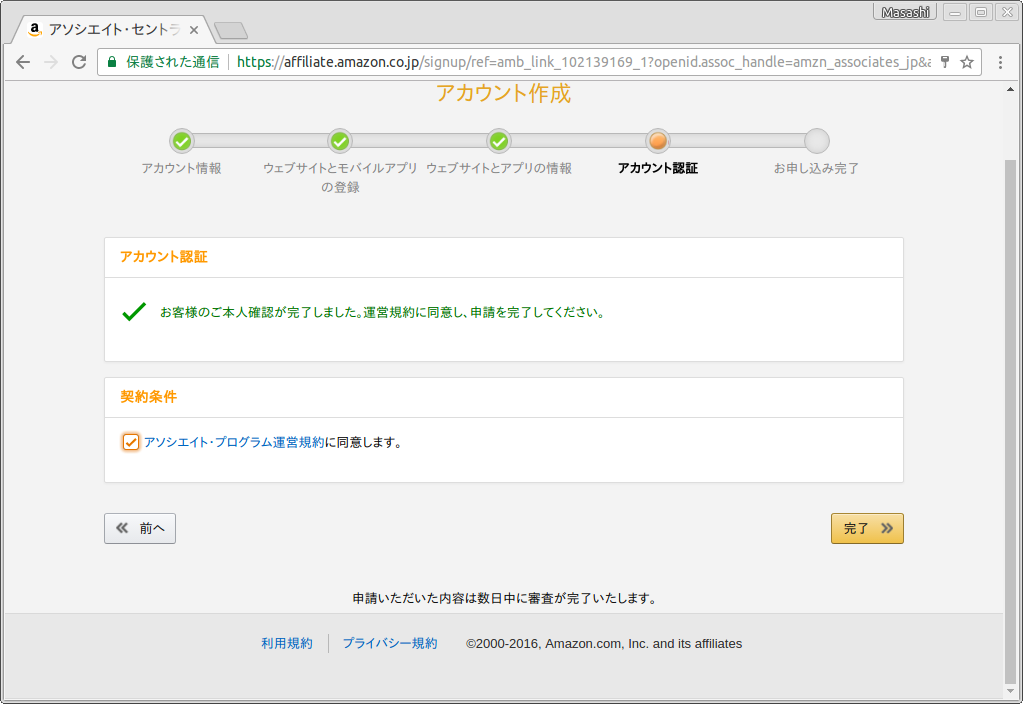This screenshot has height=704, width=1023.
Task: Click the grey お申し込み完了 step circle
Action: tap(816, 141)
